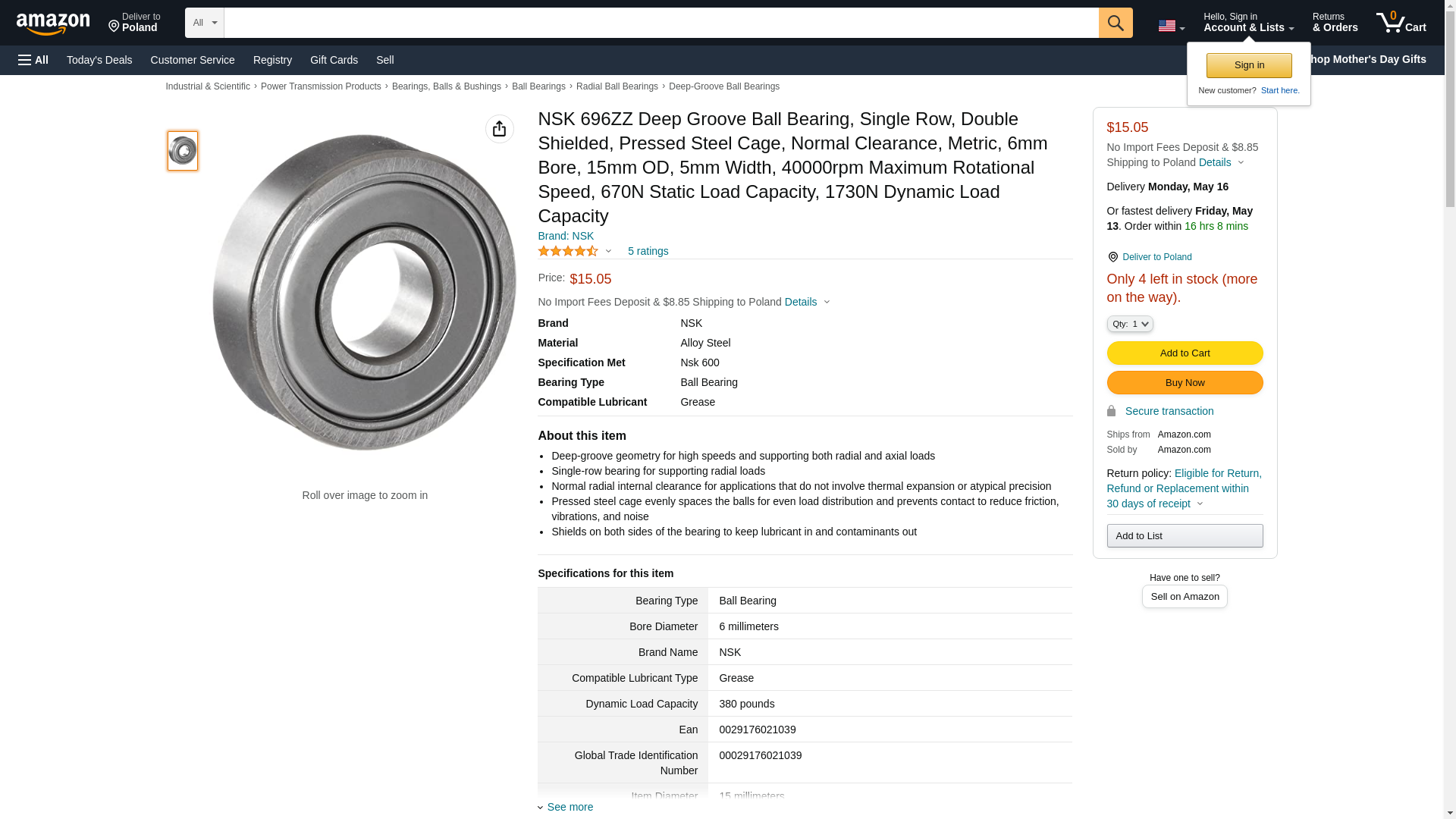This screenshot has width=1456, height=819.
Task: Go to Customer Service
Action: point(193,60)
